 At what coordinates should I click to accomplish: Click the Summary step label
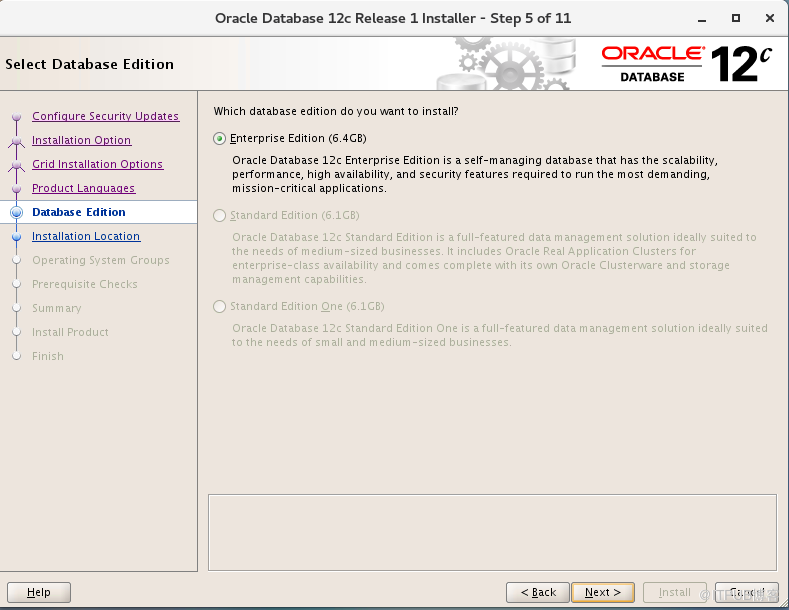(56, 309)
